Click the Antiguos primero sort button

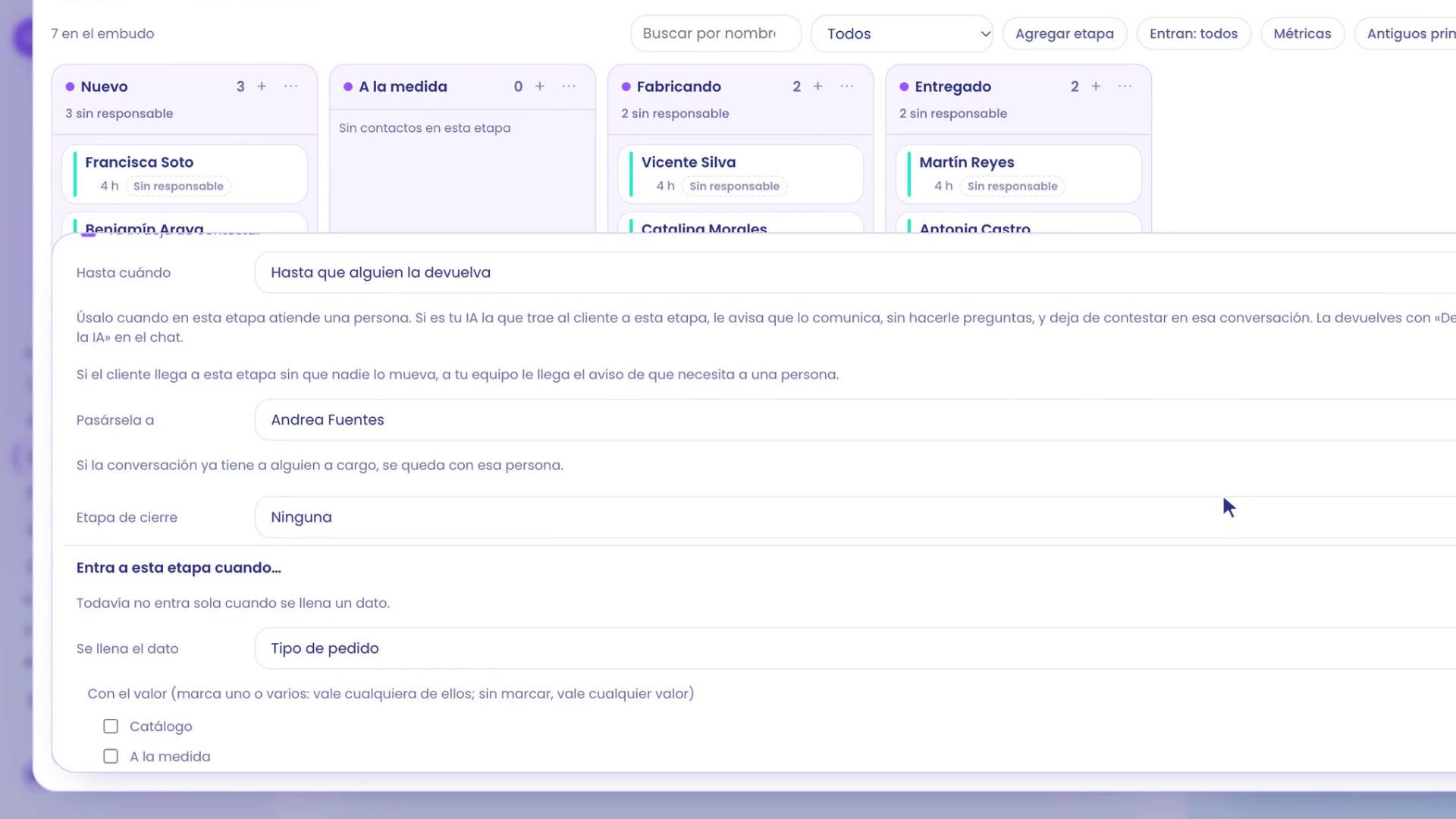click(x=1407, y=34)
